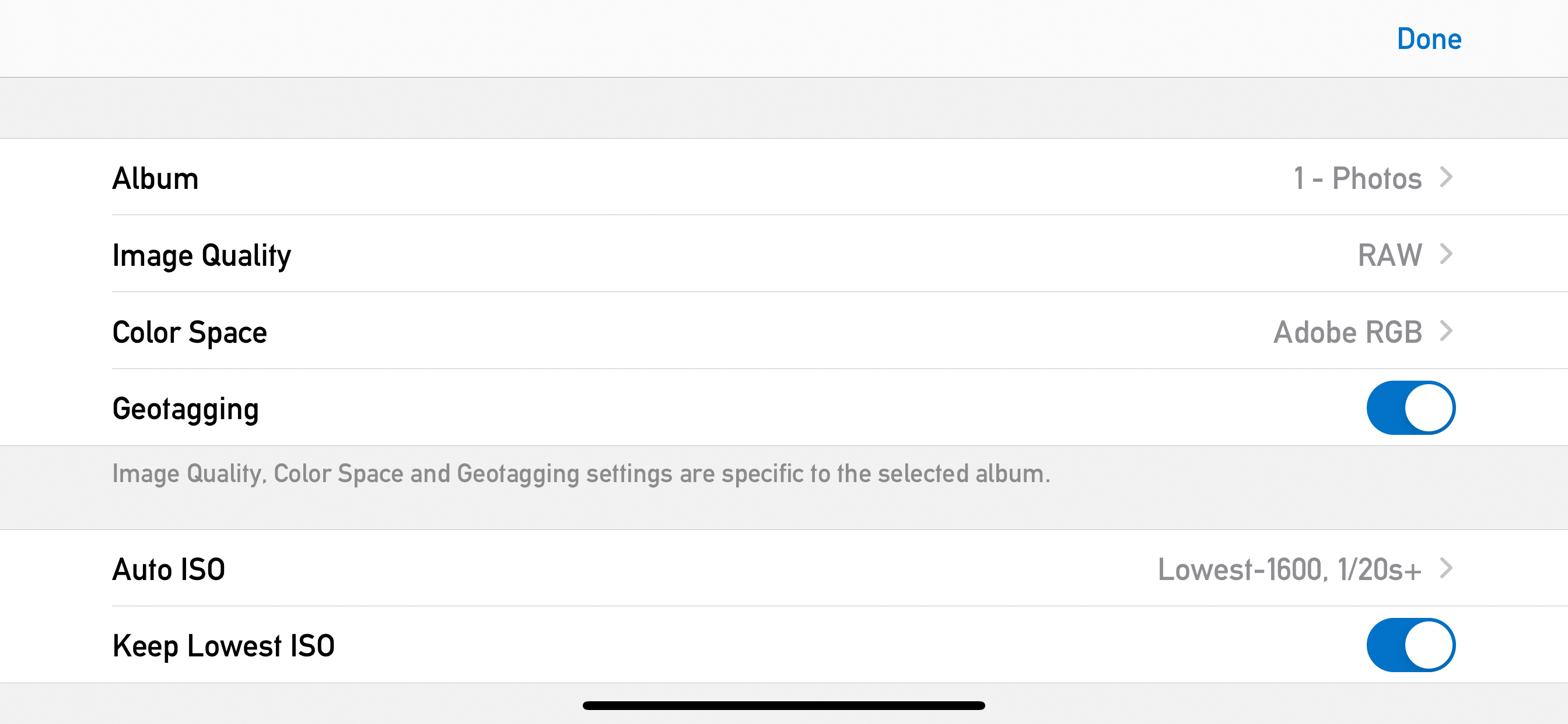Tap the home indicator bar

point(783,706)
